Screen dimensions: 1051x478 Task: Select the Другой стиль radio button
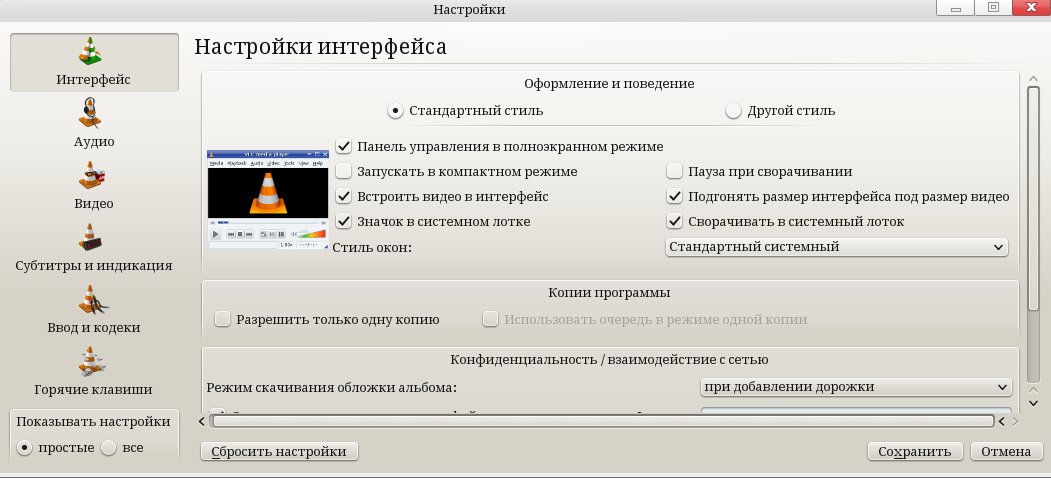tap(733, 111)
